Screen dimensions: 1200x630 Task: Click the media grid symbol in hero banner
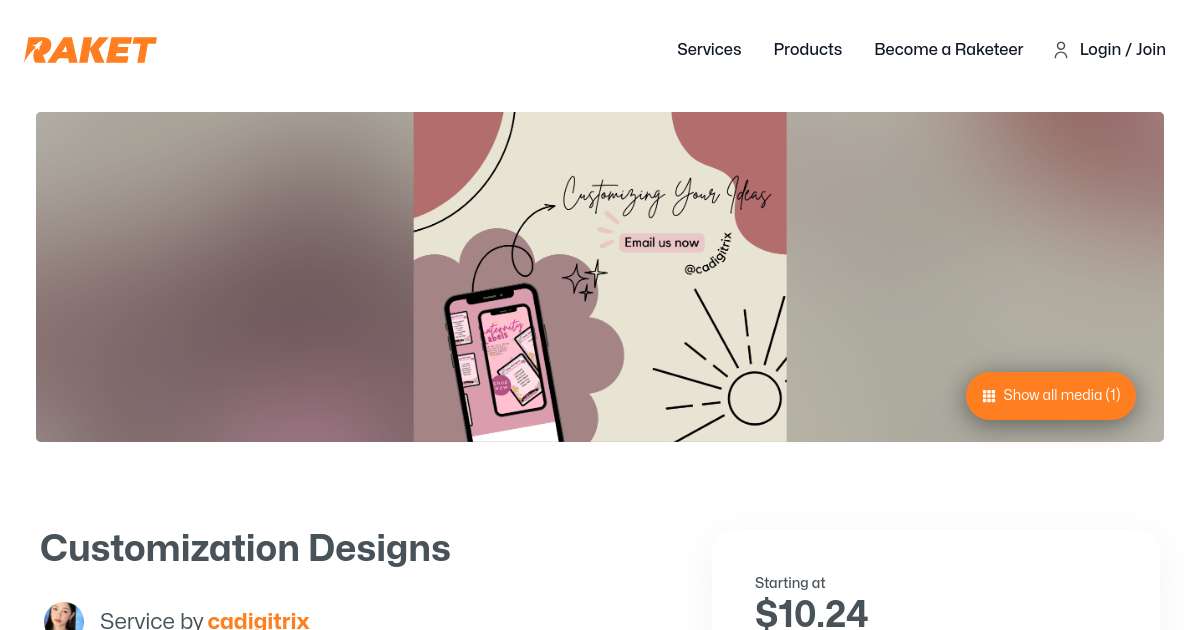(989, 396)
